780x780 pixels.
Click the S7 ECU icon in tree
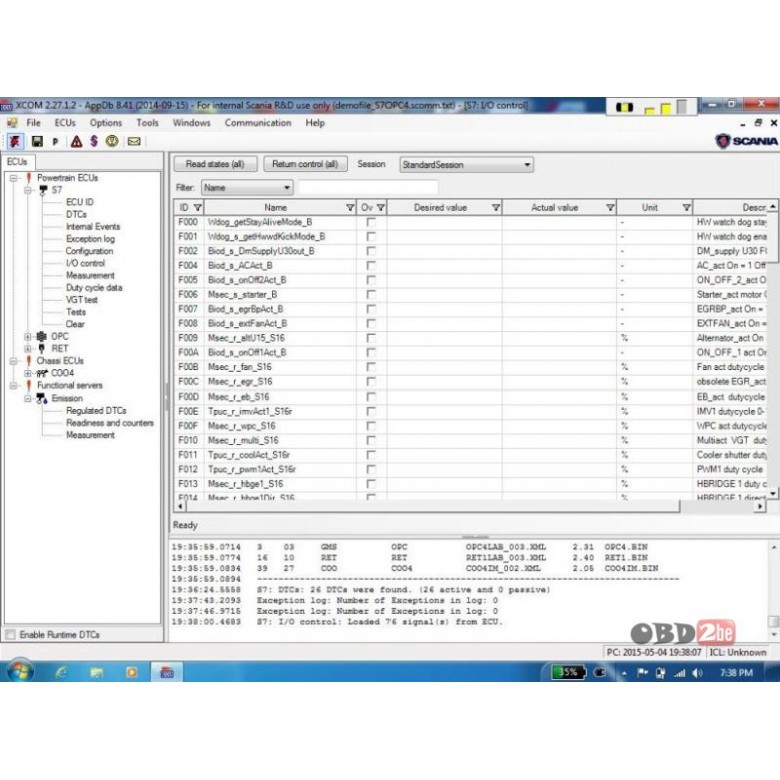pyautogui.click(x=43, y=190)
